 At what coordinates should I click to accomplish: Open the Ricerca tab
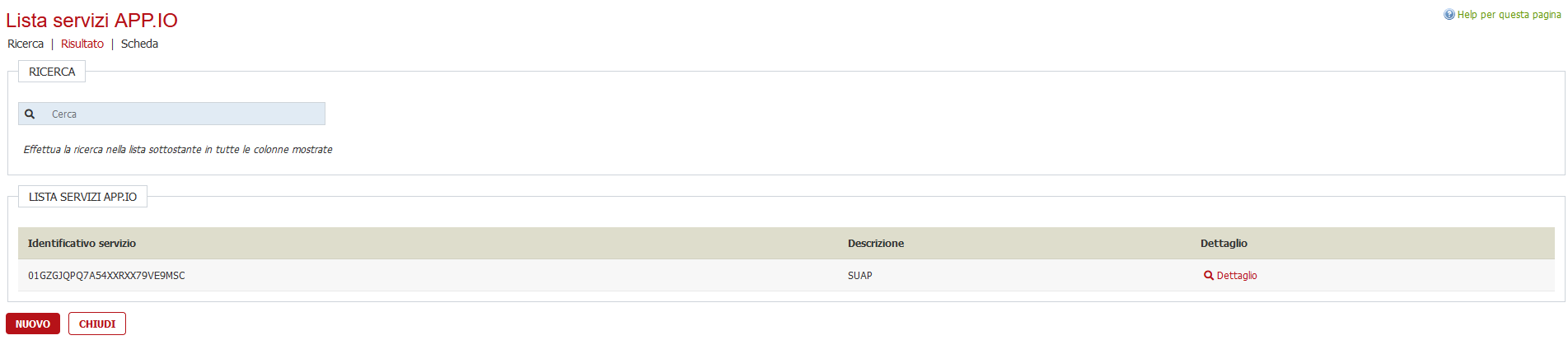coord(26,44)
